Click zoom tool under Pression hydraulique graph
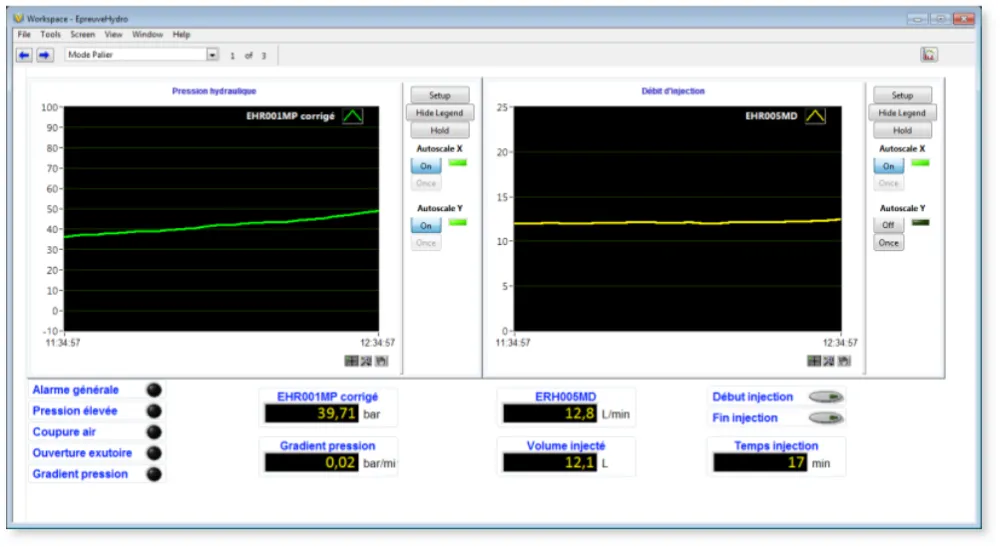The height and width of the screenshot is (547, 1000). (366, 361)
